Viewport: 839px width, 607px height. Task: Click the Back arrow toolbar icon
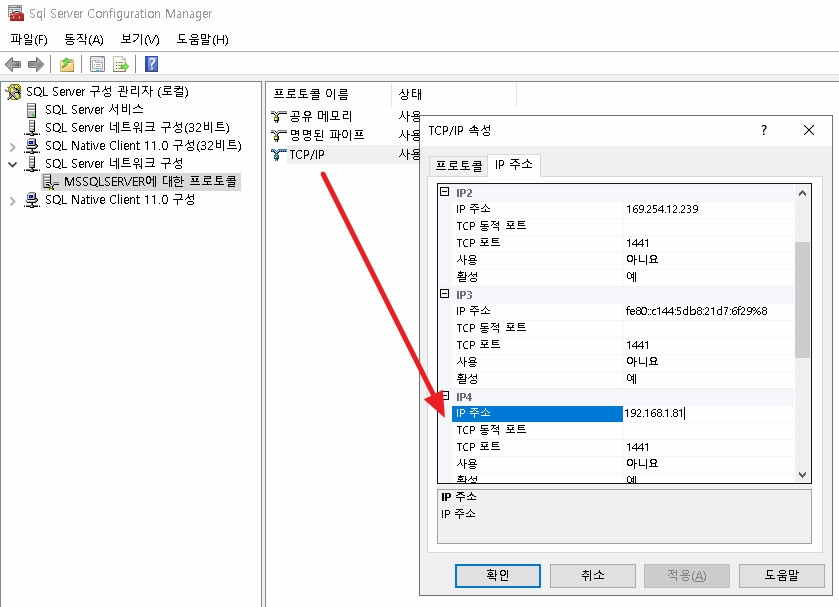13,65
